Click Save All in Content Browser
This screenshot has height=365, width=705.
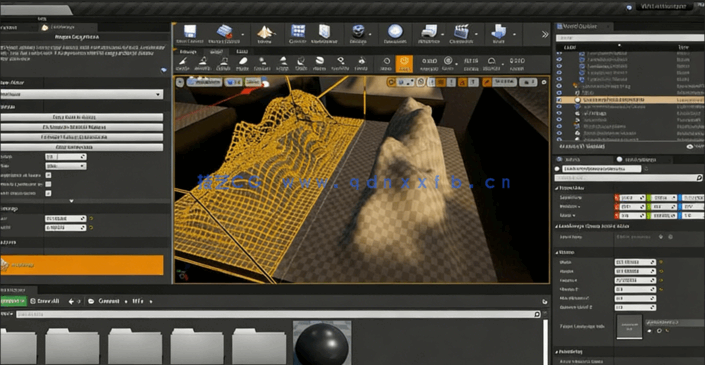tap(45, 301)
